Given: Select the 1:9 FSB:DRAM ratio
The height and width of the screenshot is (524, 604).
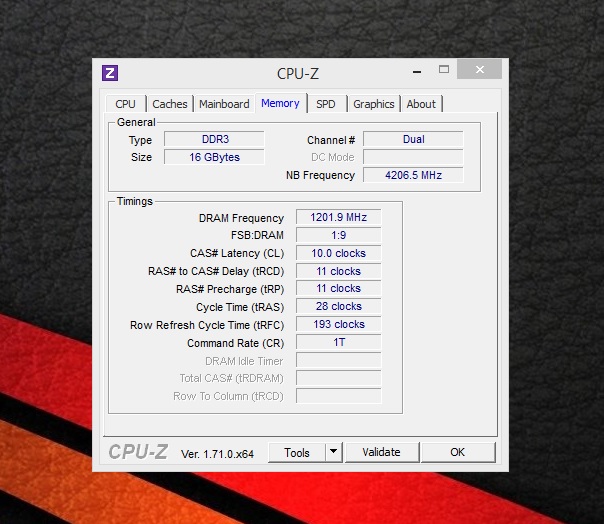Looking at the screenshot, I should click(339, 235).
